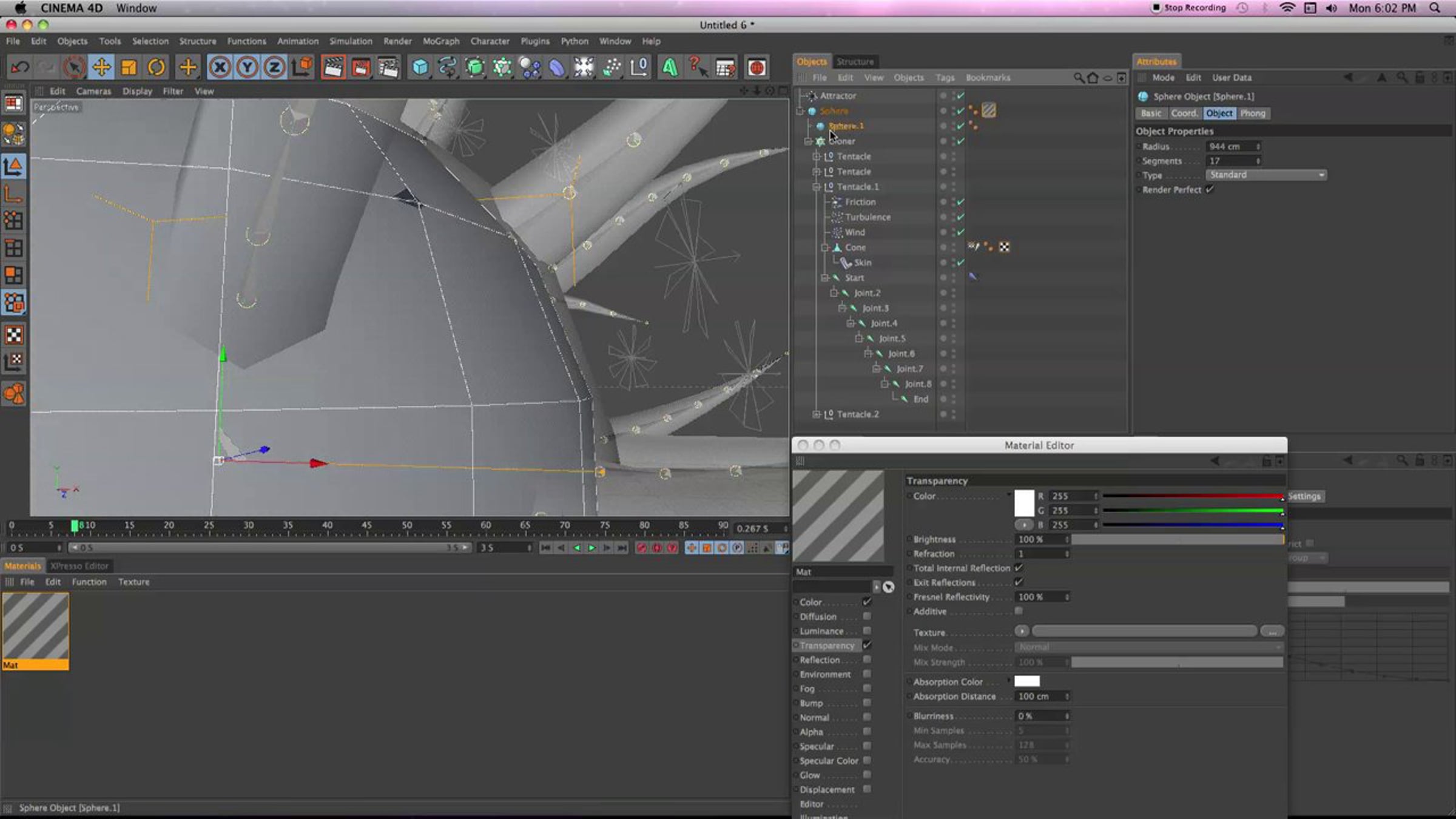Select the Move tool icon

pyautogui.click(x=101, y=67)
